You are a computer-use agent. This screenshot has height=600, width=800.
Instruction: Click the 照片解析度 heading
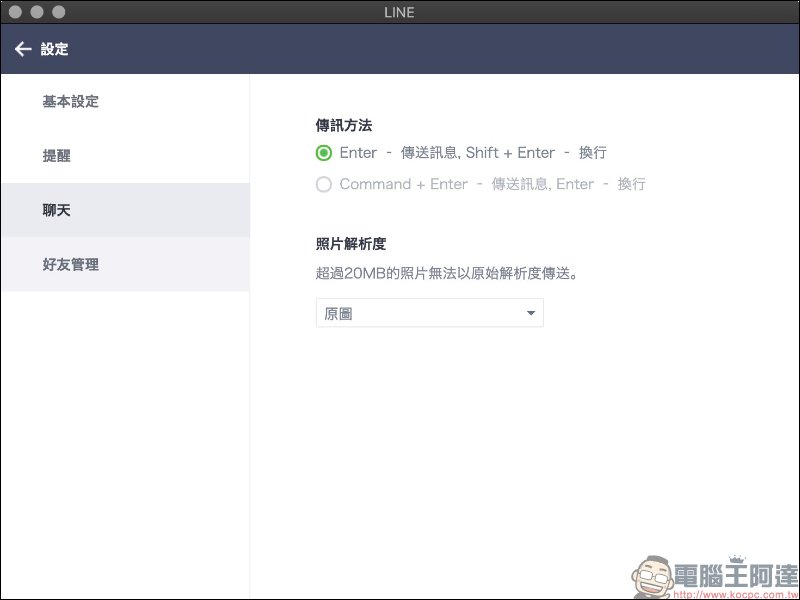point(351,244)
